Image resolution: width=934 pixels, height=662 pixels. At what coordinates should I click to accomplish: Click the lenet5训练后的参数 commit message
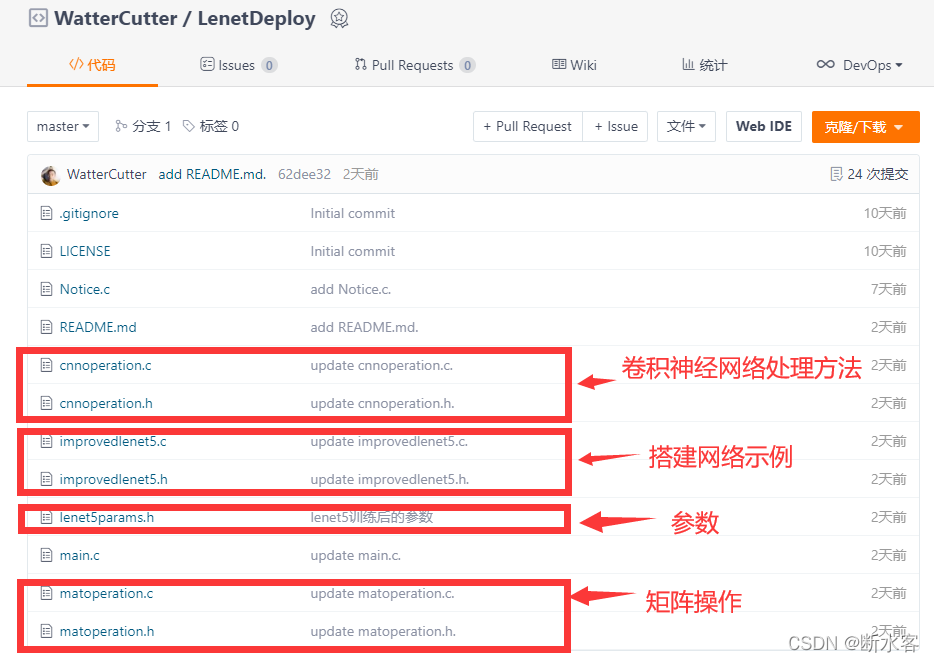click(x=372, y=517)
